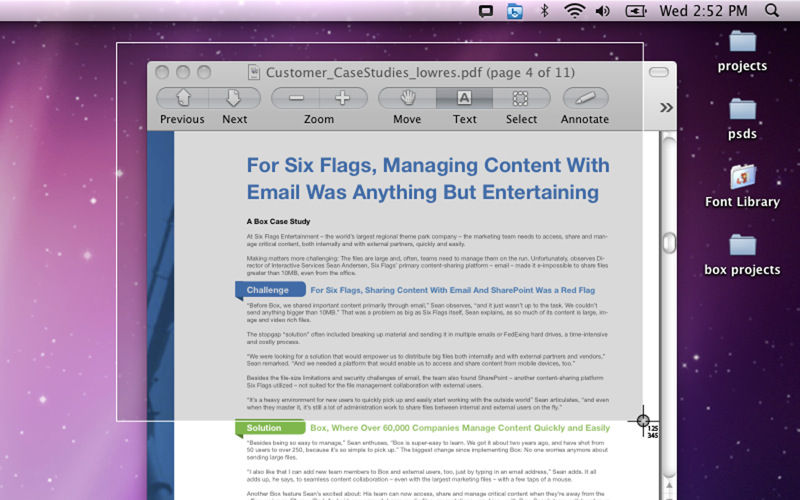The width and height of the screenshot is (800, 500).
Task: Go to the Previous page in Preview
Action: [183, 98]
